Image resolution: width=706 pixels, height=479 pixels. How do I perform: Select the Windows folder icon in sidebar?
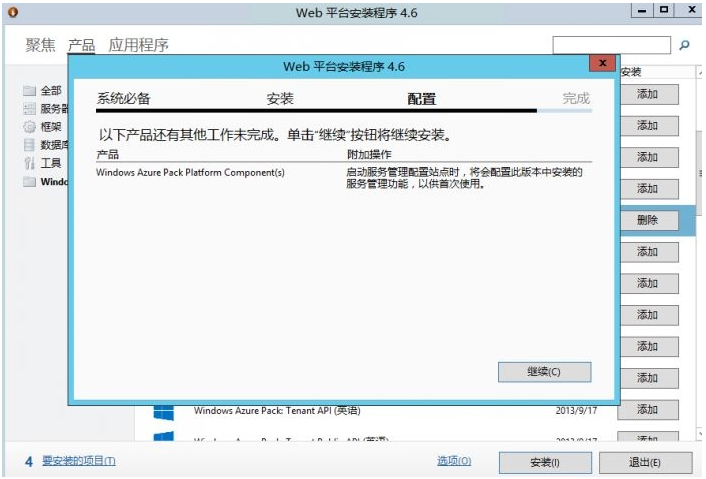tap(29, 182)
